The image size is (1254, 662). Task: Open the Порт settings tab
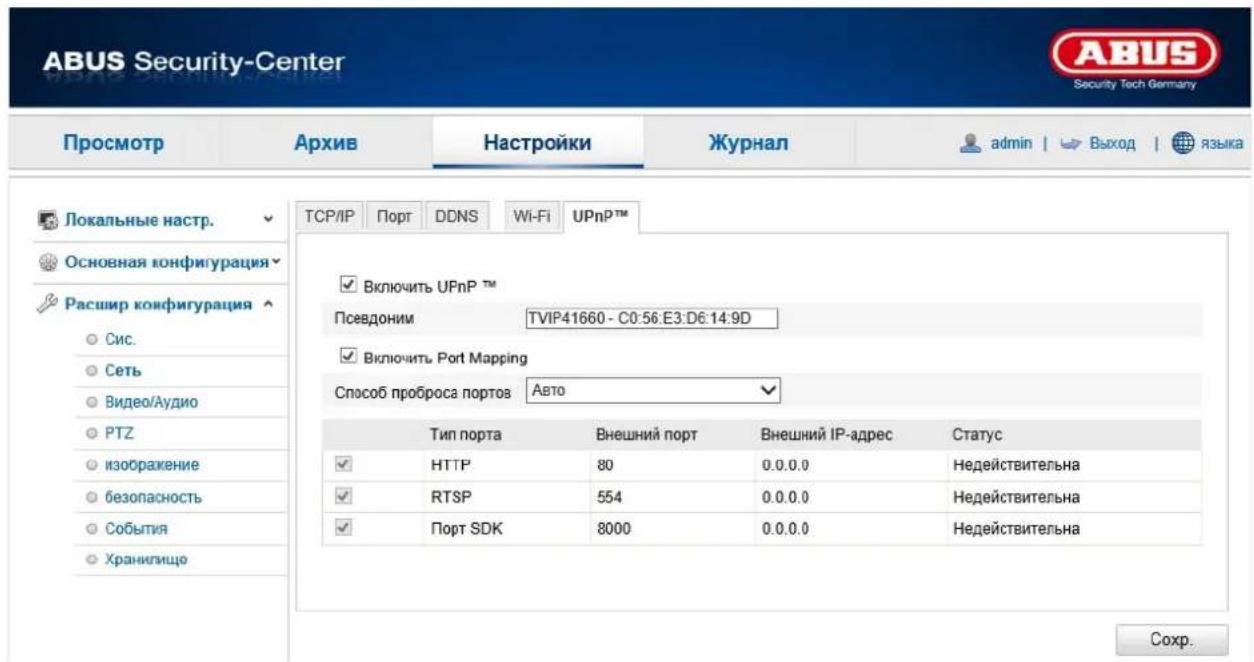(393, 217)
